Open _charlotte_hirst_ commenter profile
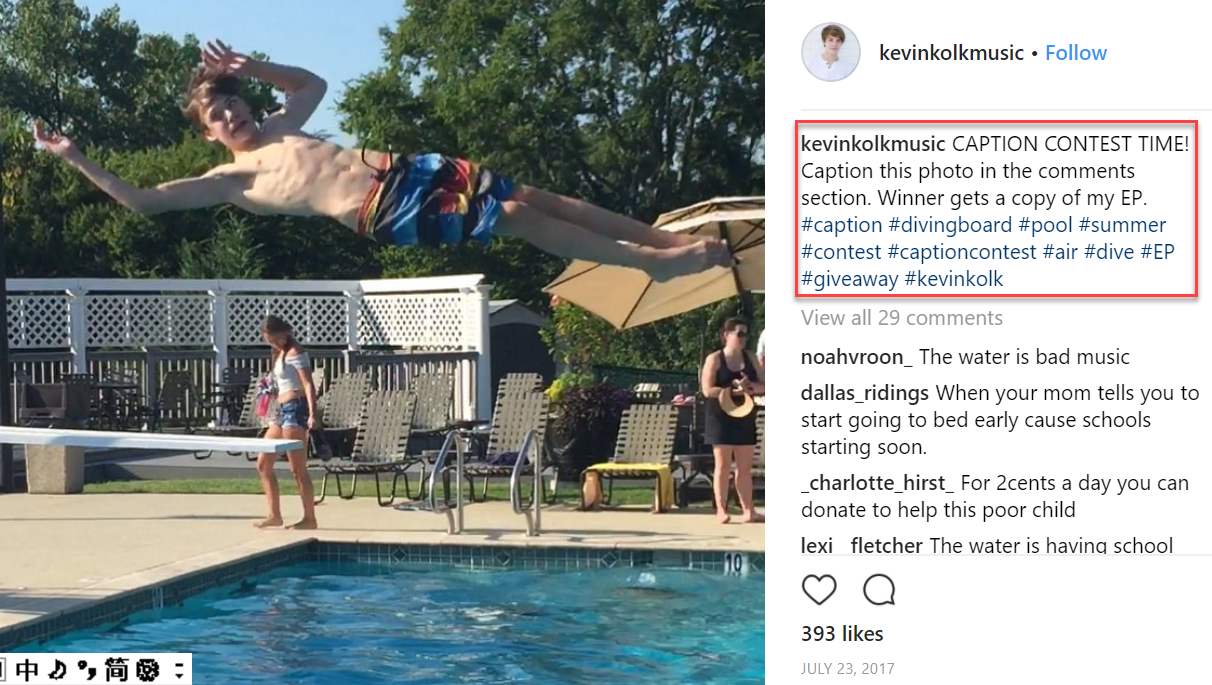The height and width of the screenshot is (685, 1212). (877, 483)
